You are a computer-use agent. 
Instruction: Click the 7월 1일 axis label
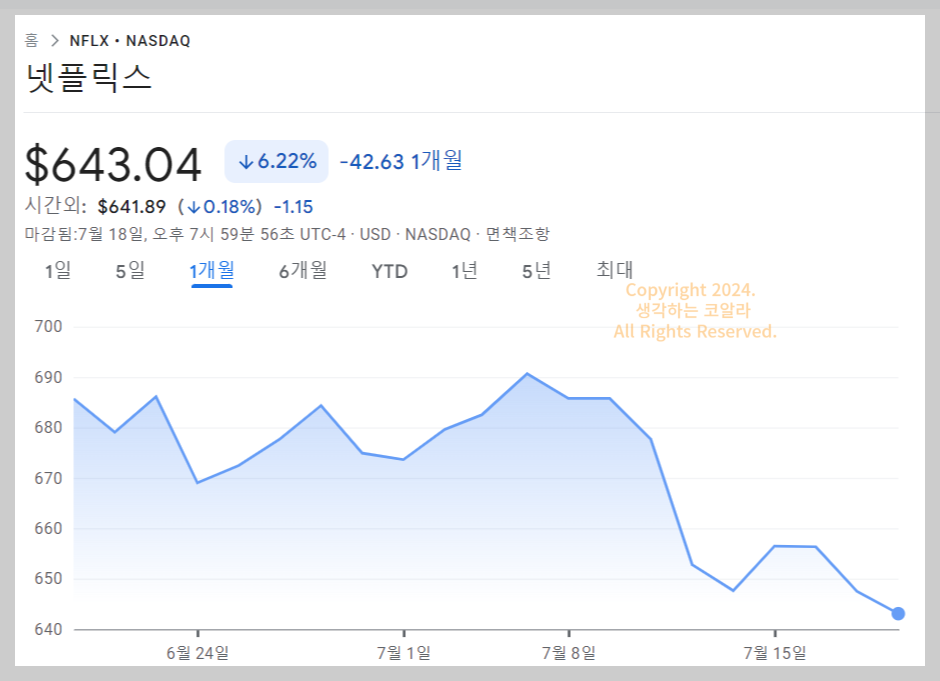(x=403, y=653)
